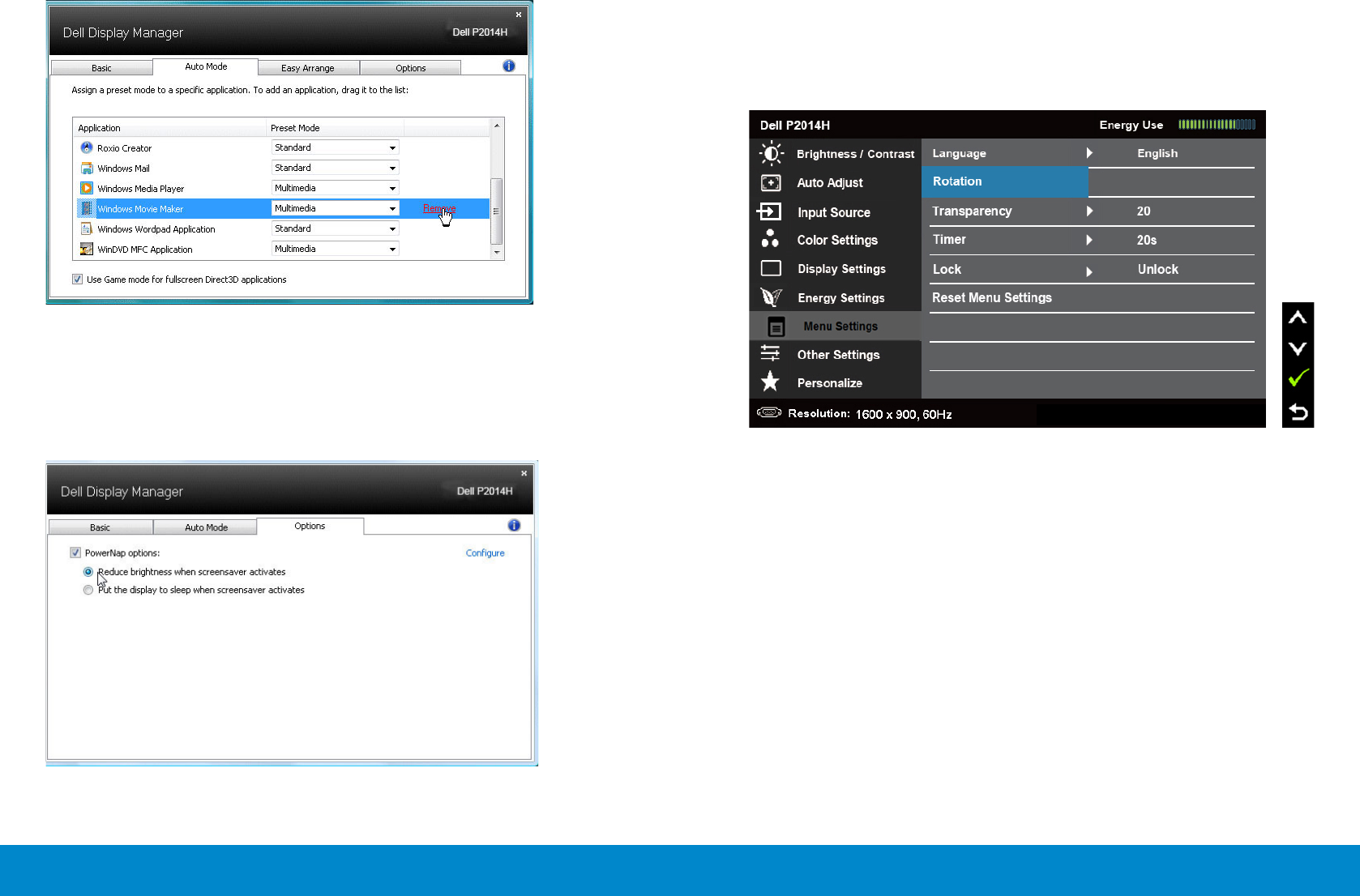The height and width of the screenshot is (896, 1360).
Task: Click the list scrollbar up arrow
Action: (x=497, y=125)
